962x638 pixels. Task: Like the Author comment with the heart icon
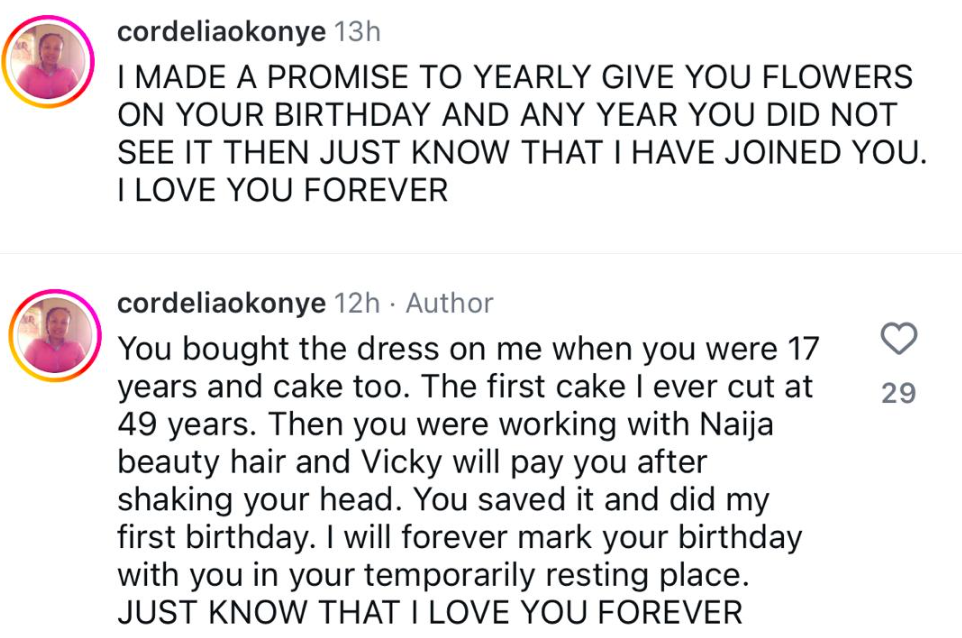[x=898, y=340]
